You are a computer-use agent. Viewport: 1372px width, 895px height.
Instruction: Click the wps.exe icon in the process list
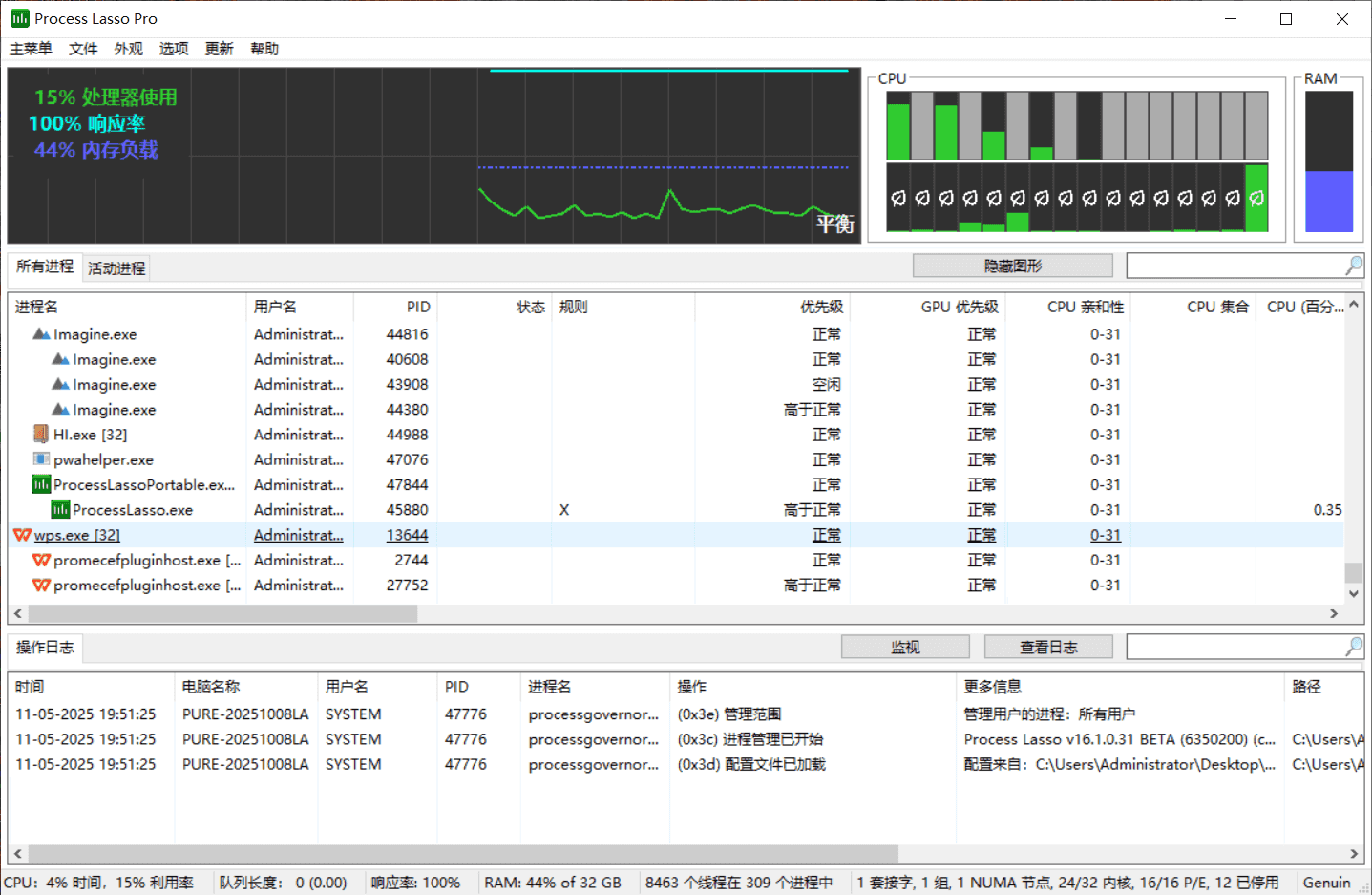[x=22, y=535]
